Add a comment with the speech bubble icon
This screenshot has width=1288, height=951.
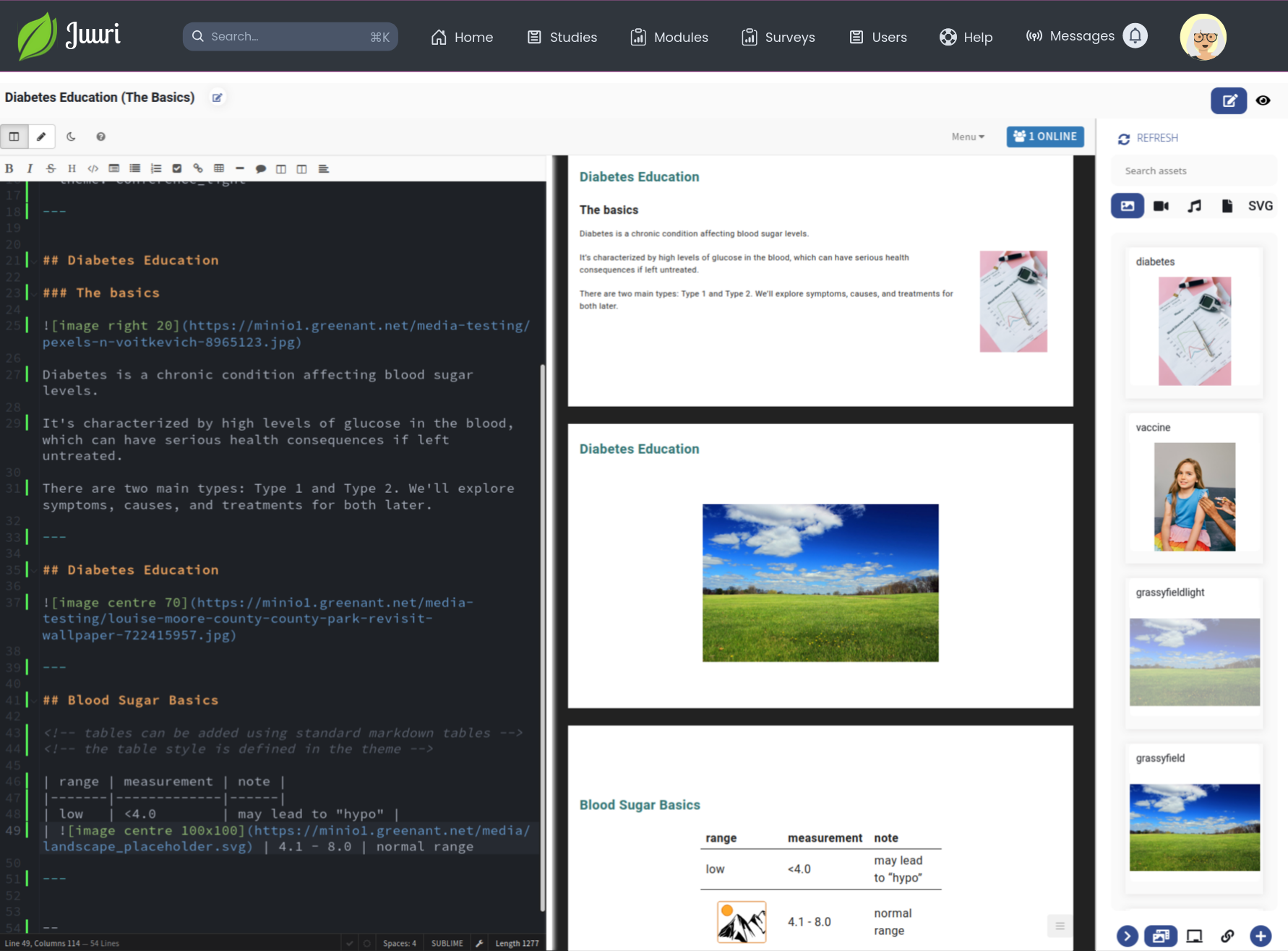pyautogui.click(x=261, y=168)
